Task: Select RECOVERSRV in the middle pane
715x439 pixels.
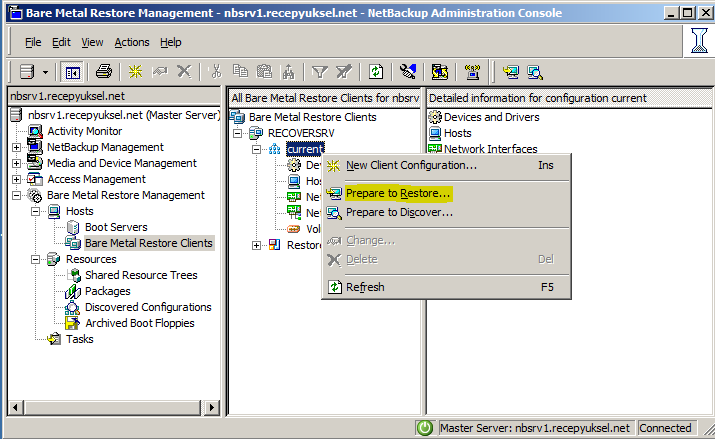Action: click(x=301, y=133)
